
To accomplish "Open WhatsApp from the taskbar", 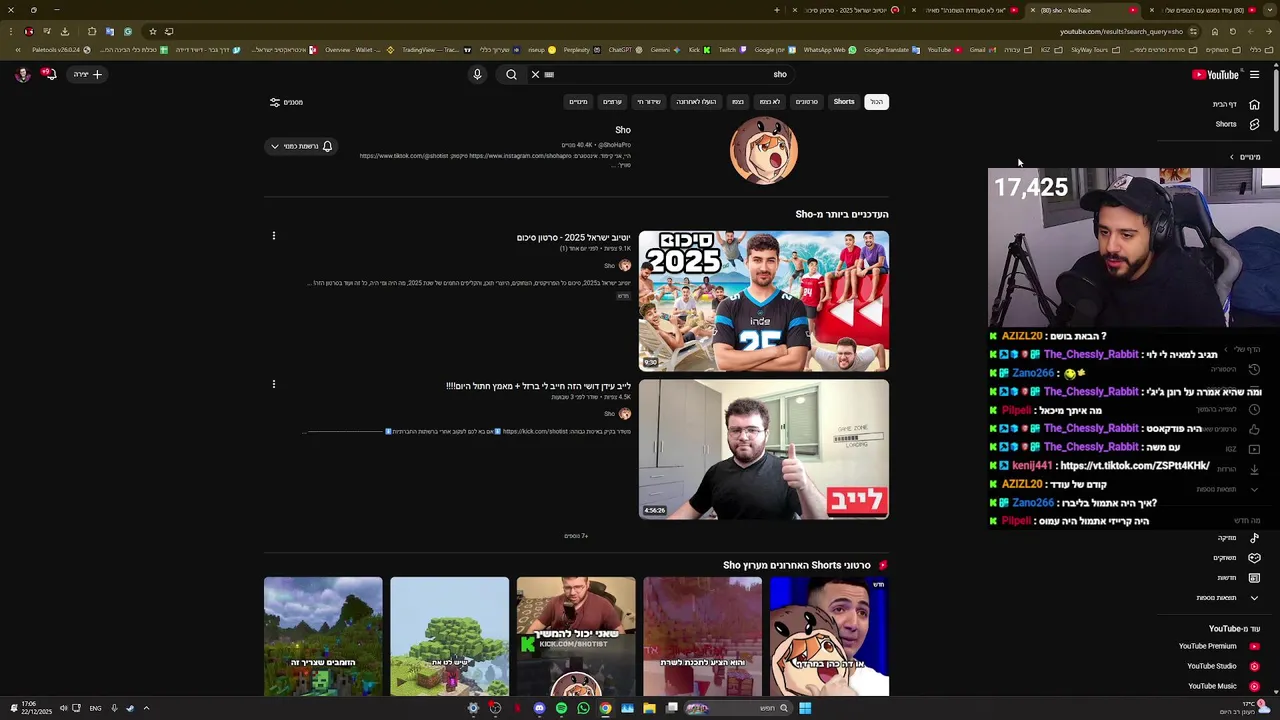I will pyautogui.click(x=583, y=708).
